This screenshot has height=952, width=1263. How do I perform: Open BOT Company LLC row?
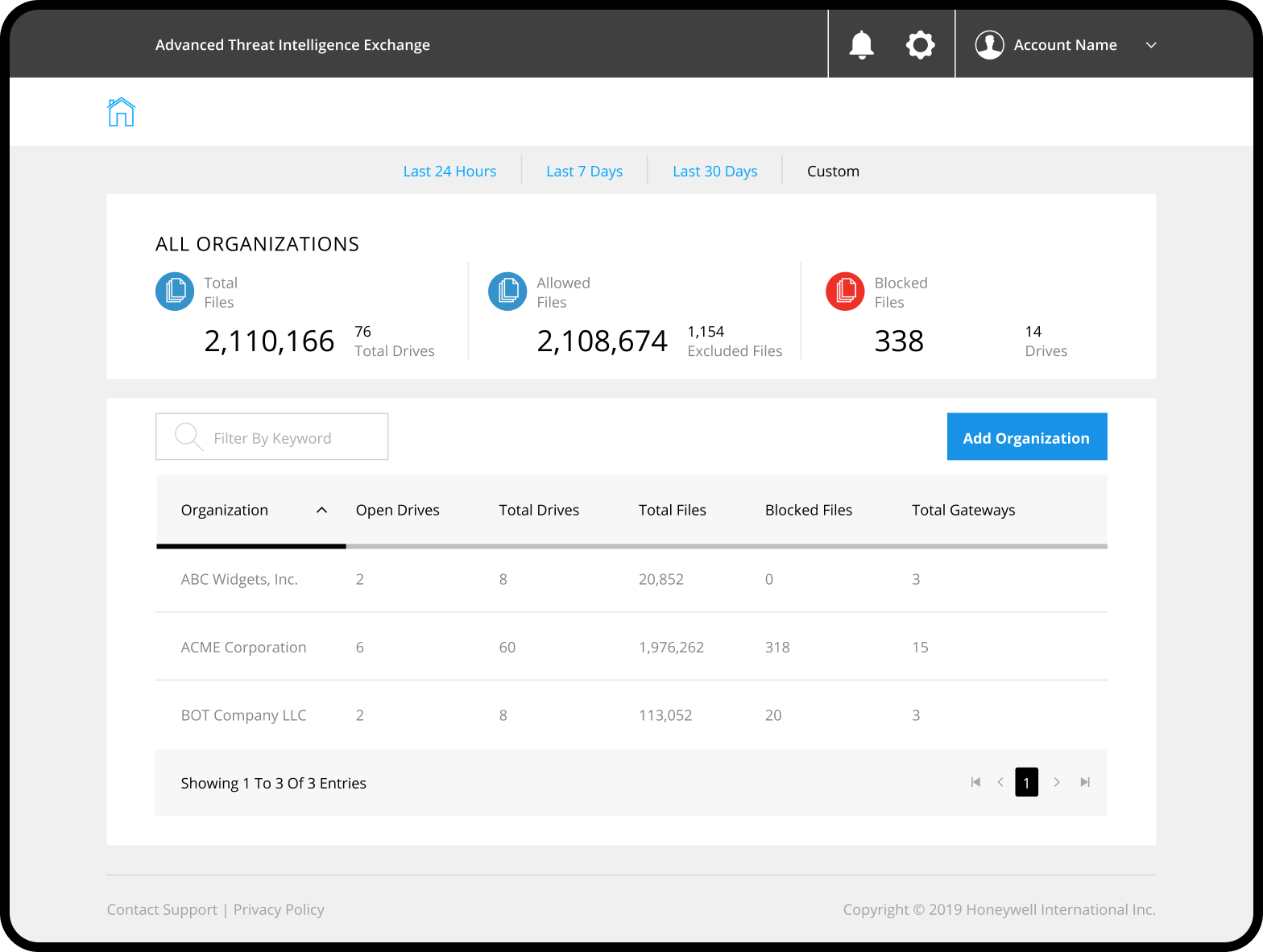tap(631, 715)
